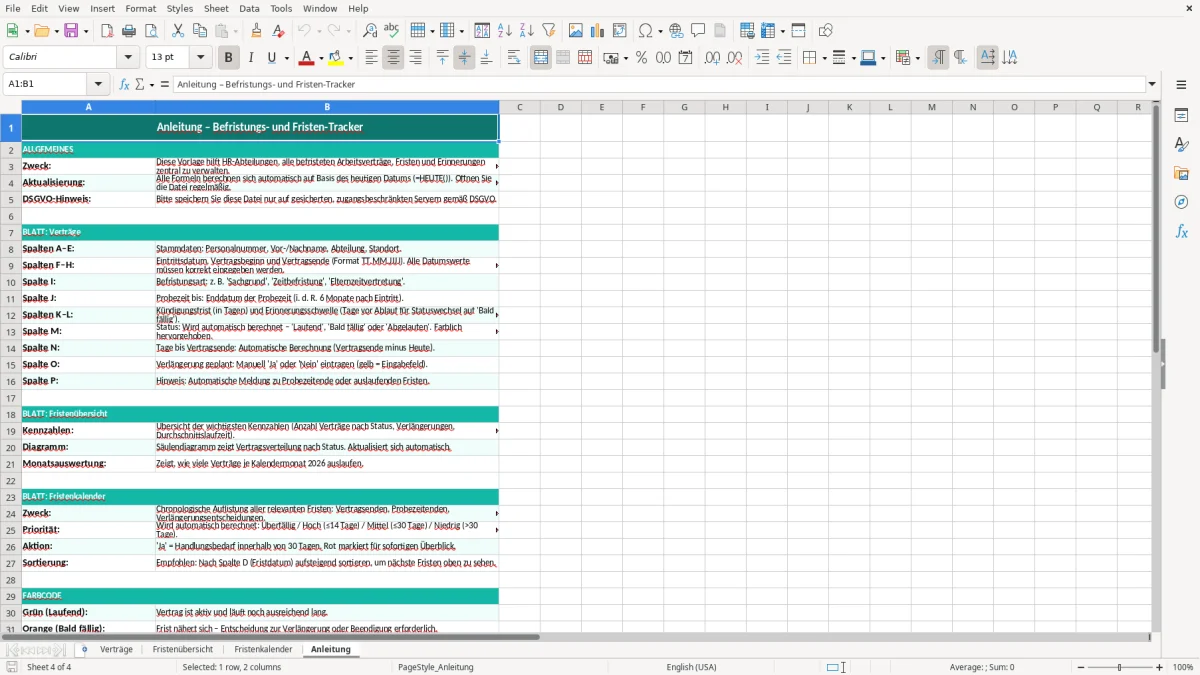This screenshot has width=1200, height=675.
Task: Insert a comment
Action: click(x=698, y=31)
